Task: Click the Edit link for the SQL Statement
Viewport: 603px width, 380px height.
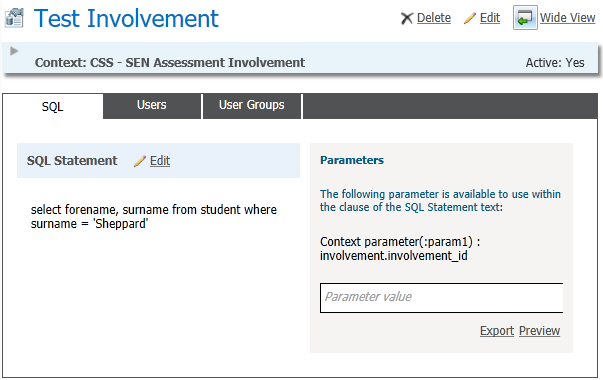Action: [x=160, y=160]
